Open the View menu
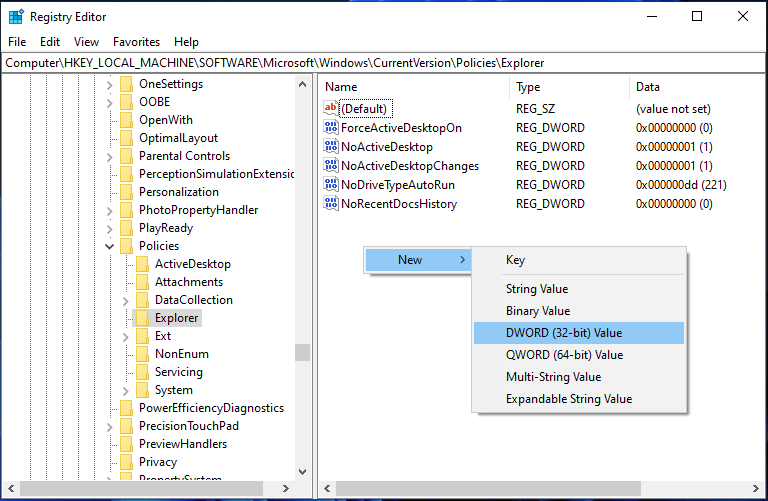 (86, 42)
